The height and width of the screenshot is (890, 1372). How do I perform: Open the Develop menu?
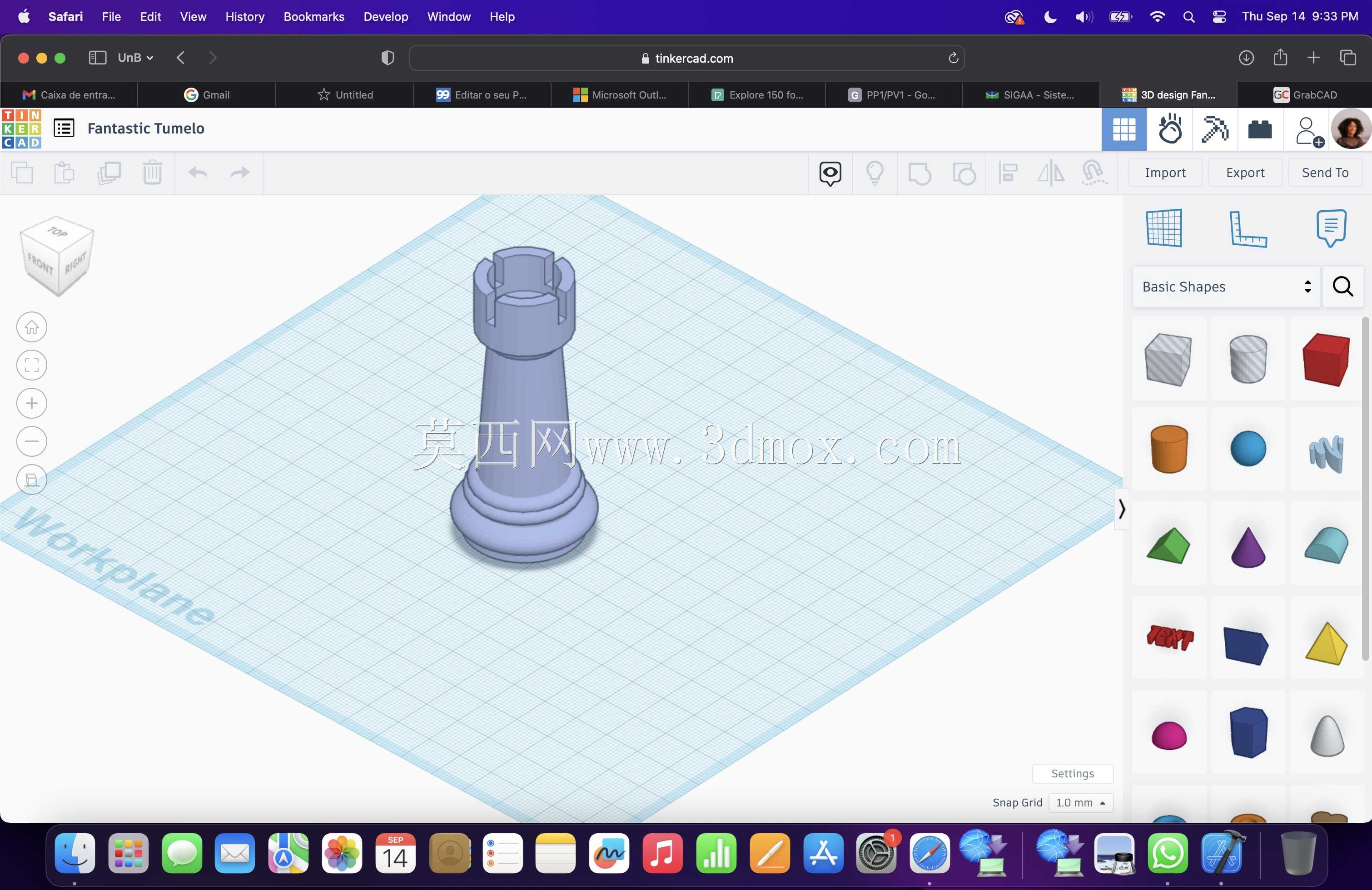coord(386,17)
